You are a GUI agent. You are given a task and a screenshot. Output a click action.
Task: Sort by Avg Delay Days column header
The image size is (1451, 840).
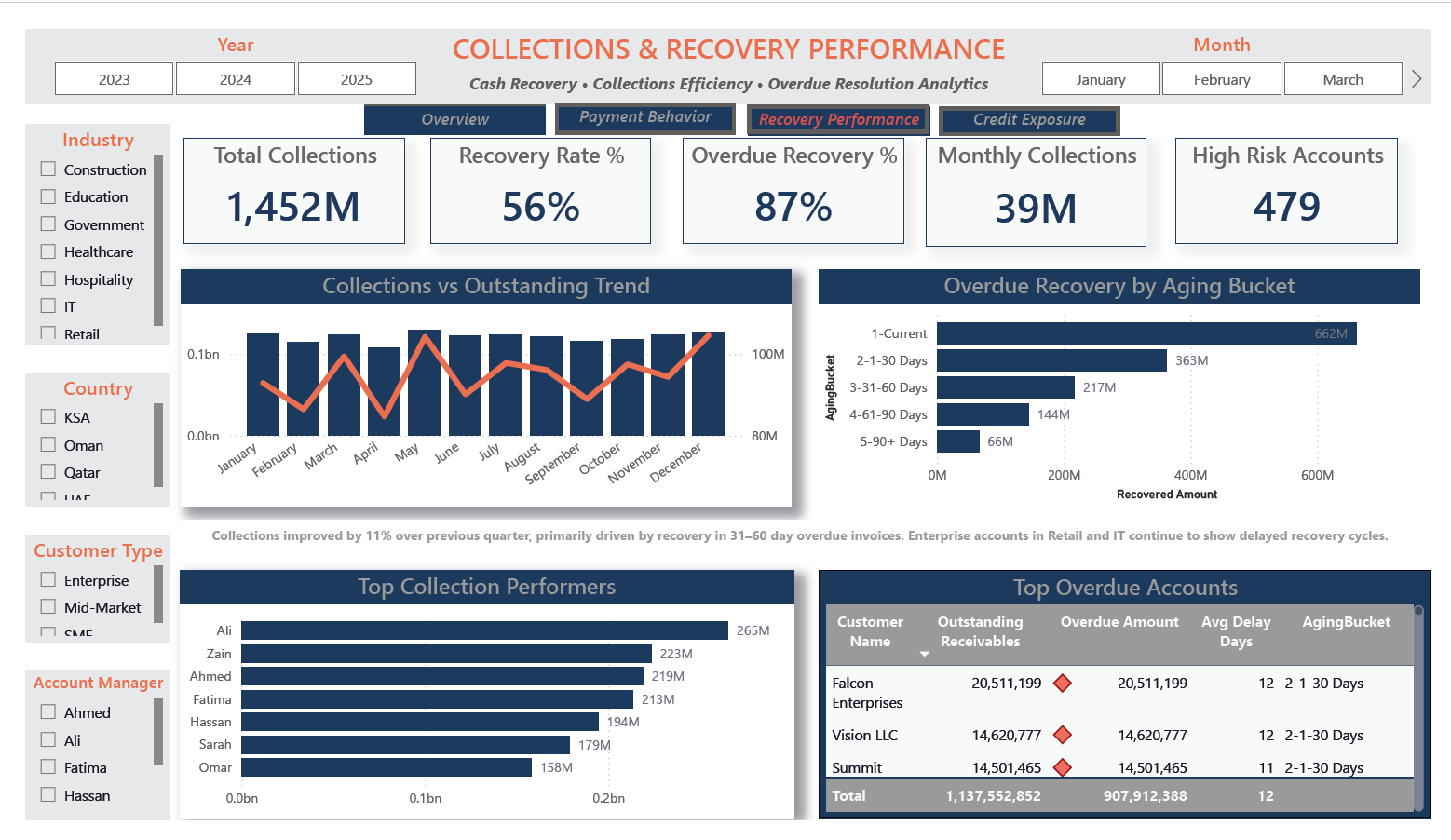click(x=1236, y=631)
